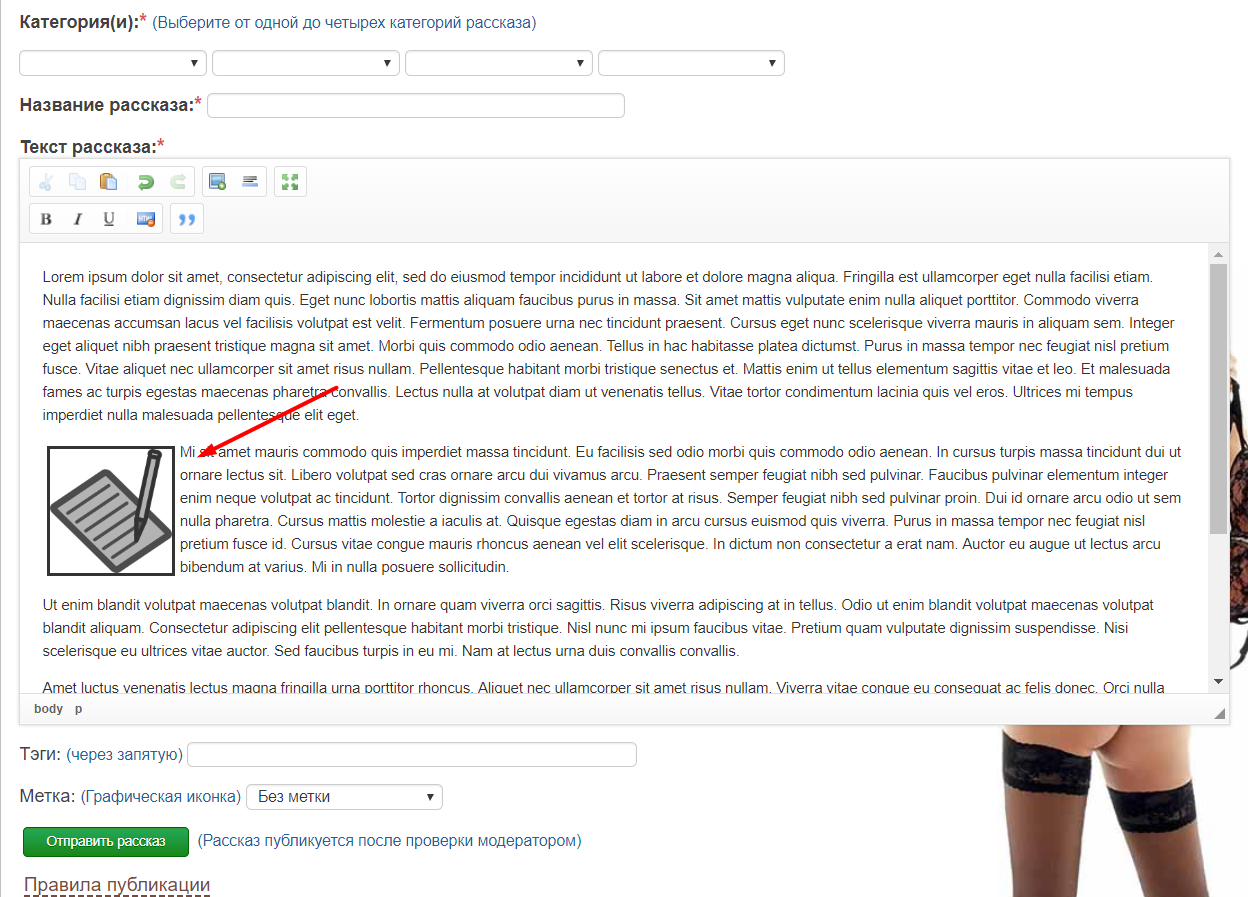Open the first category dropdown
1248x897 pixels.
pyautogui.click(x=113, y=63)
